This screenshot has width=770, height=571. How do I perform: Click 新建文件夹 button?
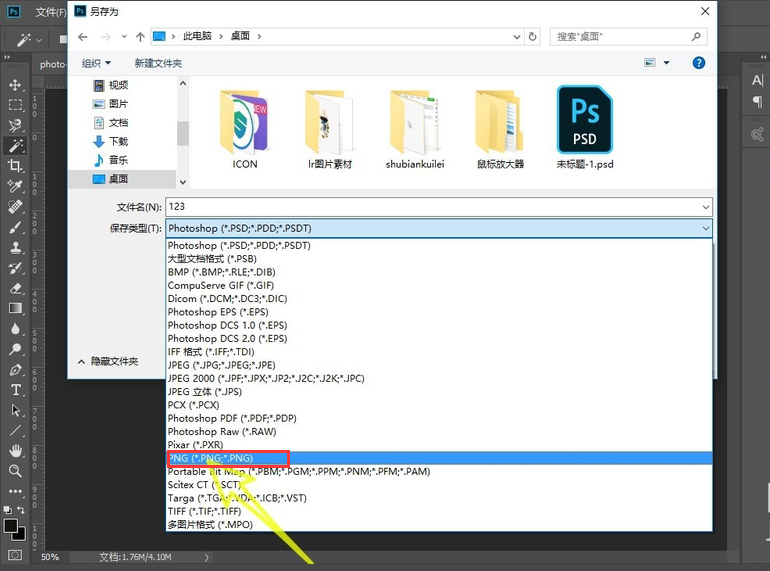(x=158, y=63)
